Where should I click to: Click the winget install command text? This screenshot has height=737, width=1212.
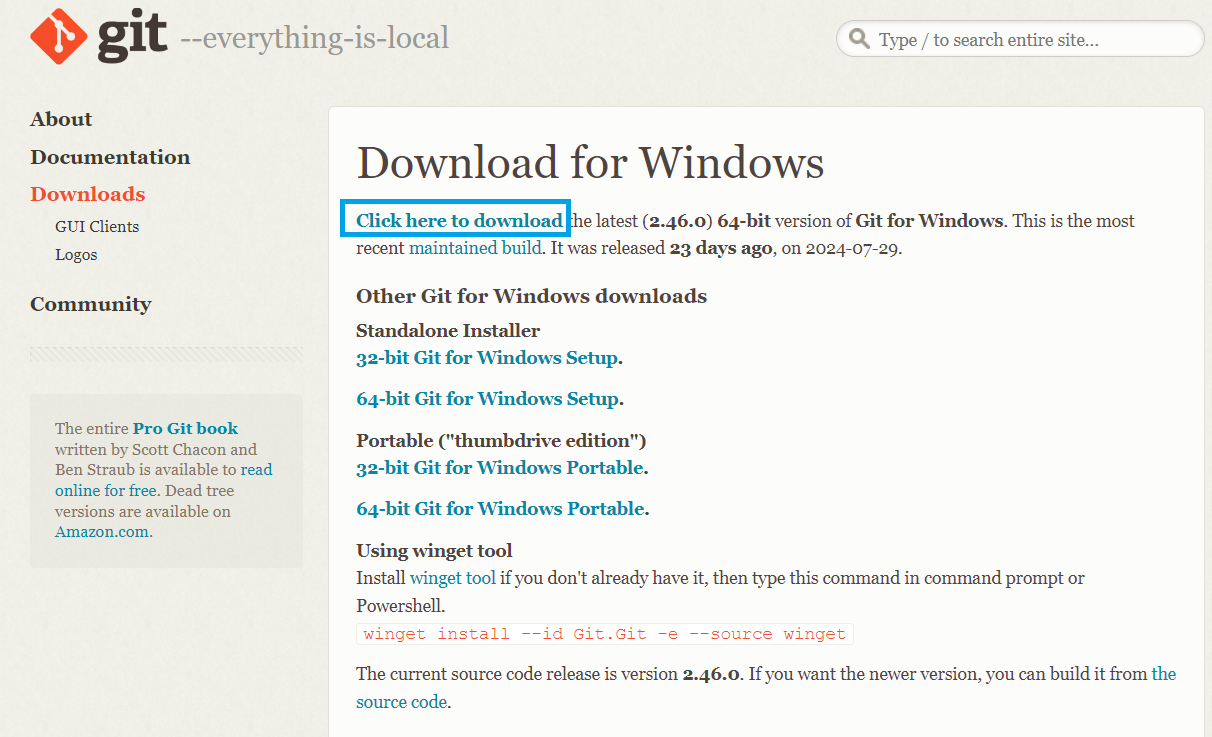tap(605, 634)
